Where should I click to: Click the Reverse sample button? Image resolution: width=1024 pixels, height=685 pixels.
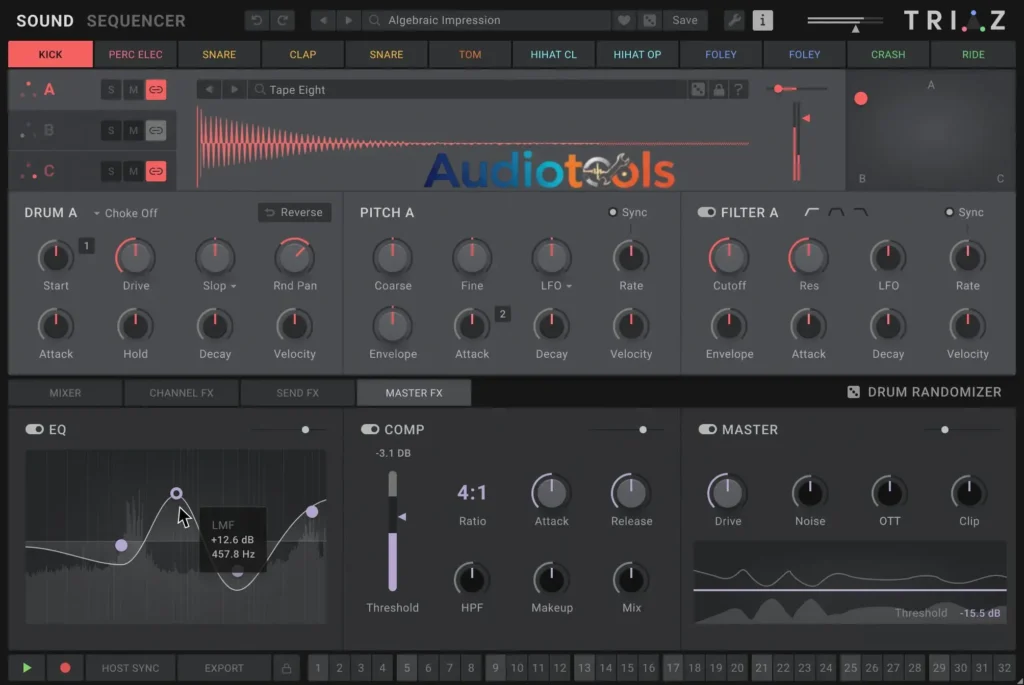[x=295, y=212]
